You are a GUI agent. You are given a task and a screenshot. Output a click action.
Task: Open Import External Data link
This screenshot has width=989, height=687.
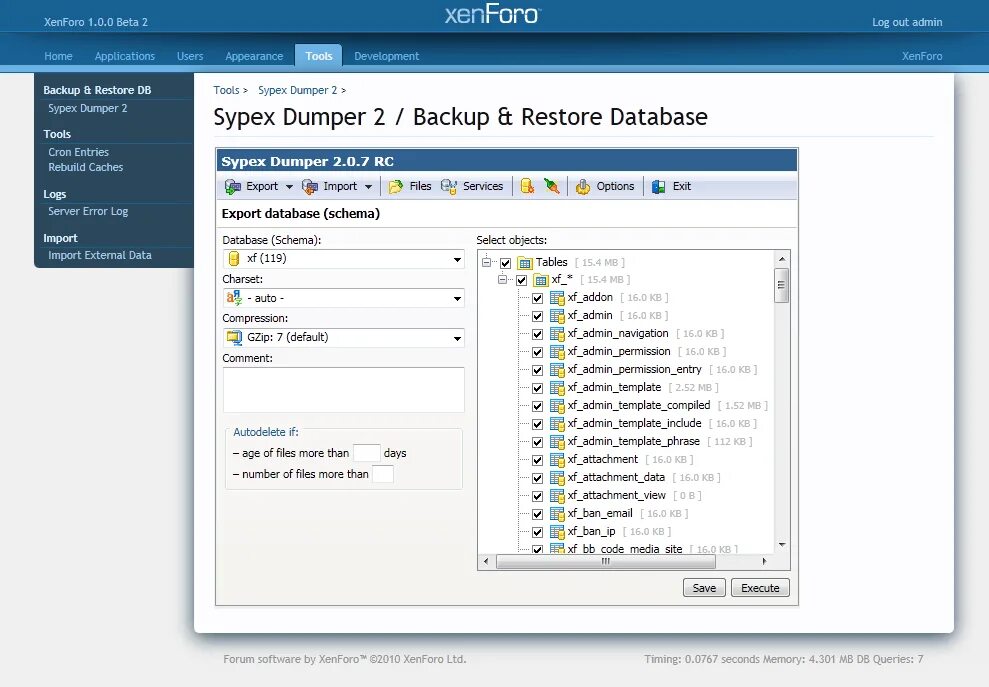click(x=100, y=255)
